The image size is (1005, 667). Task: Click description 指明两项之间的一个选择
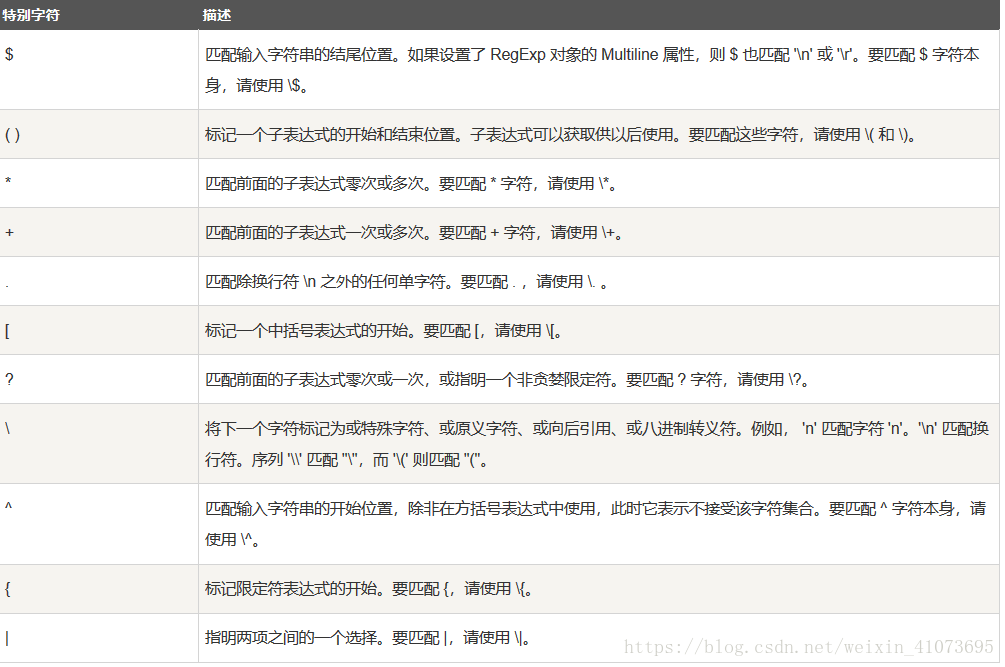[599, 638]
